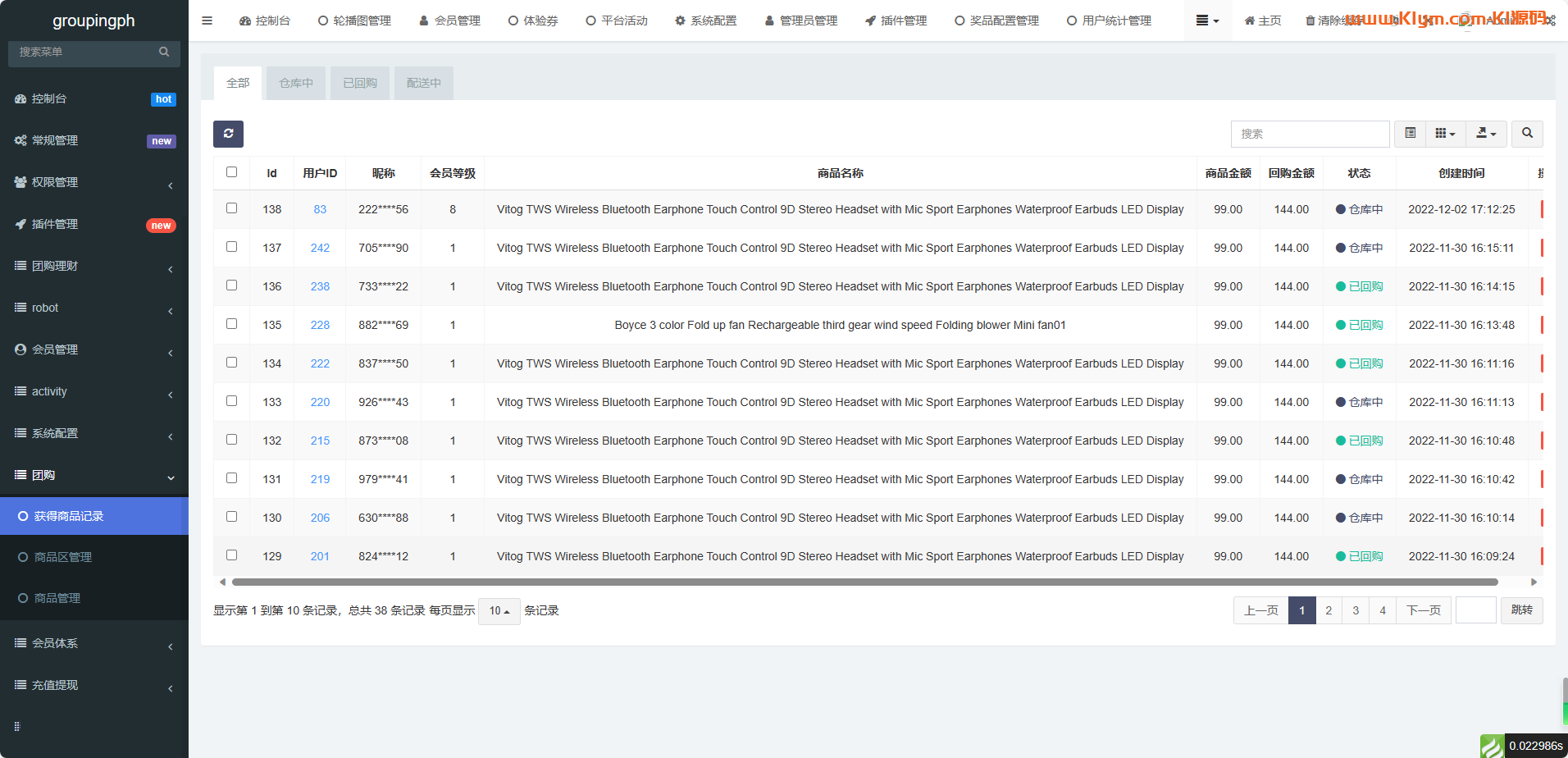This screenshot has width=1568, height=758.
Task: Check the row with Id 134
Action: (x=231, y=363)
